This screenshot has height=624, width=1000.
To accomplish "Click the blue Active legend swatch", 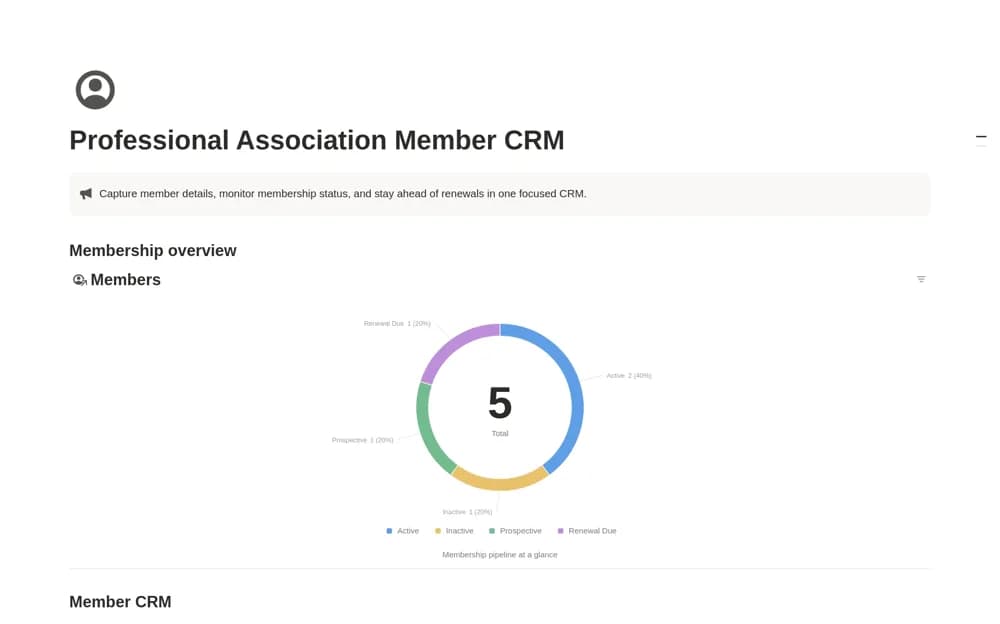I will coord(389,531).
